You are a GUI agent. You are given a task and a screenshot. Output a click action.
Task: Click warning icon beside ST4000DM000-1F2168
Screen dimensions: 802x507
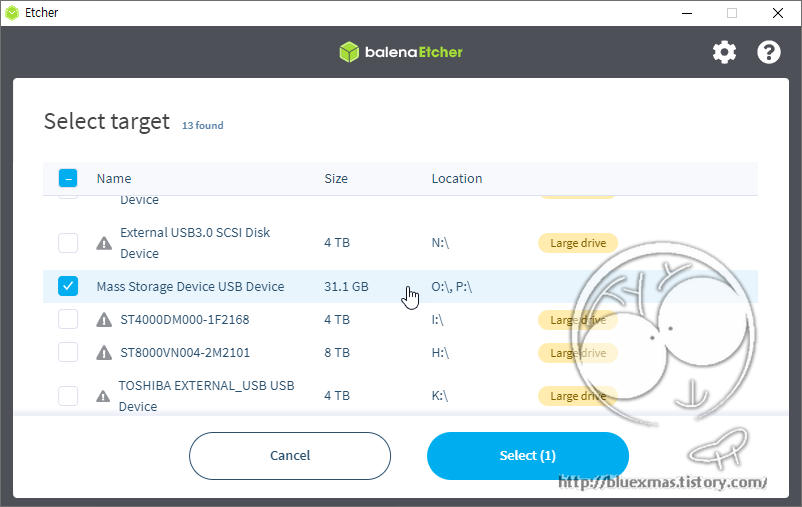point(104,320)
